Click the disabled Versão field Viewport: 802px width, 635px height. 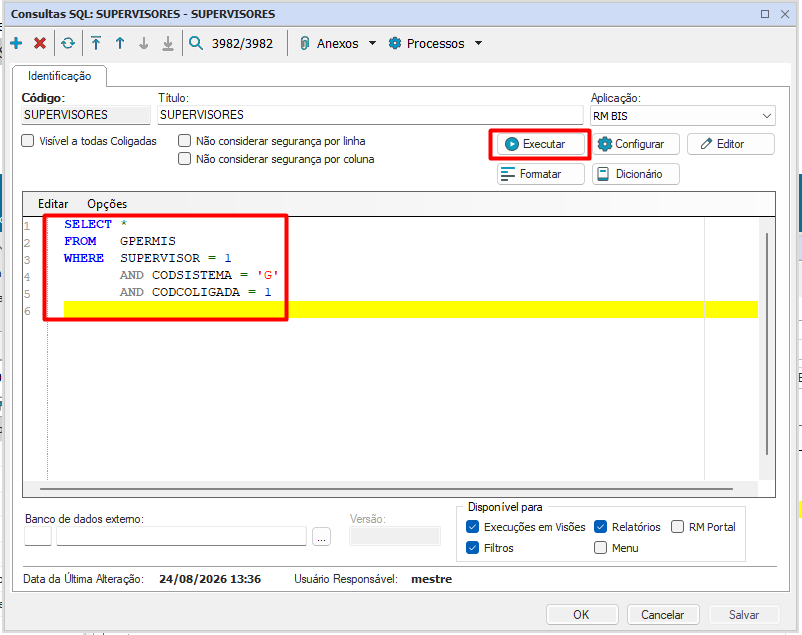point(395,536)
